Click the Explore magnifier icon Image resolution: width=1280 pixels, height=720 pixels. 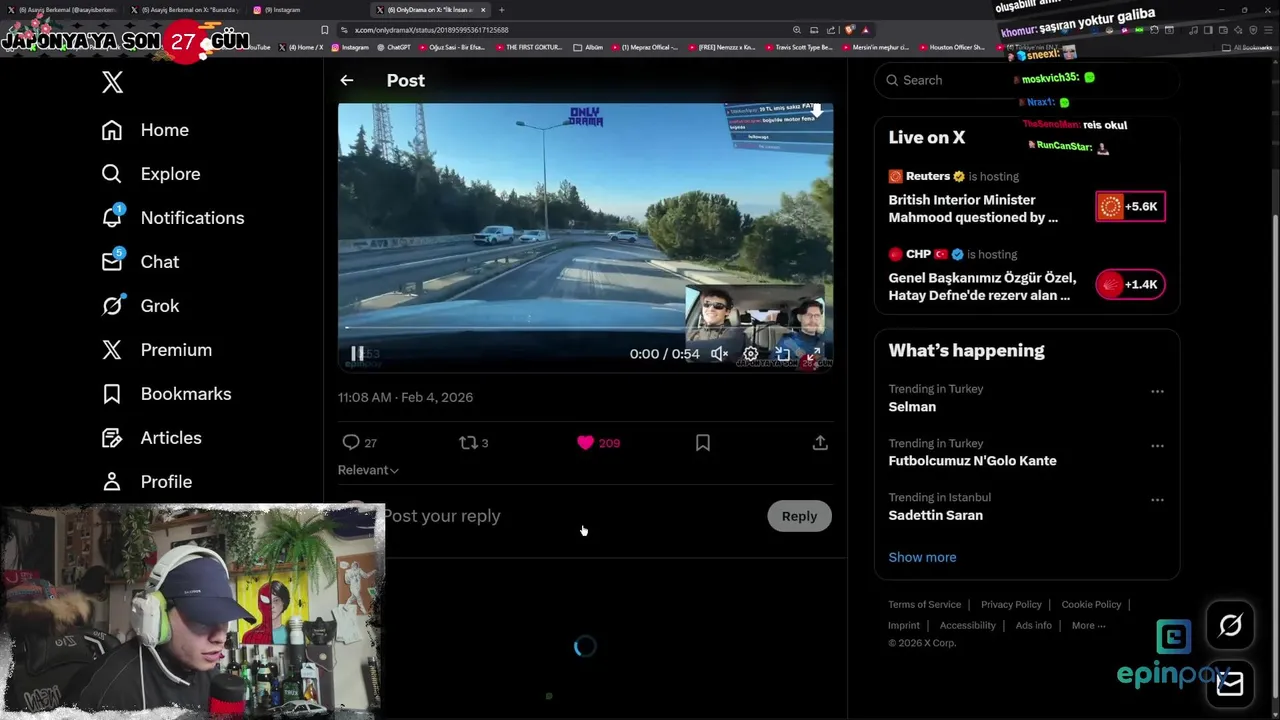[112, 174]
